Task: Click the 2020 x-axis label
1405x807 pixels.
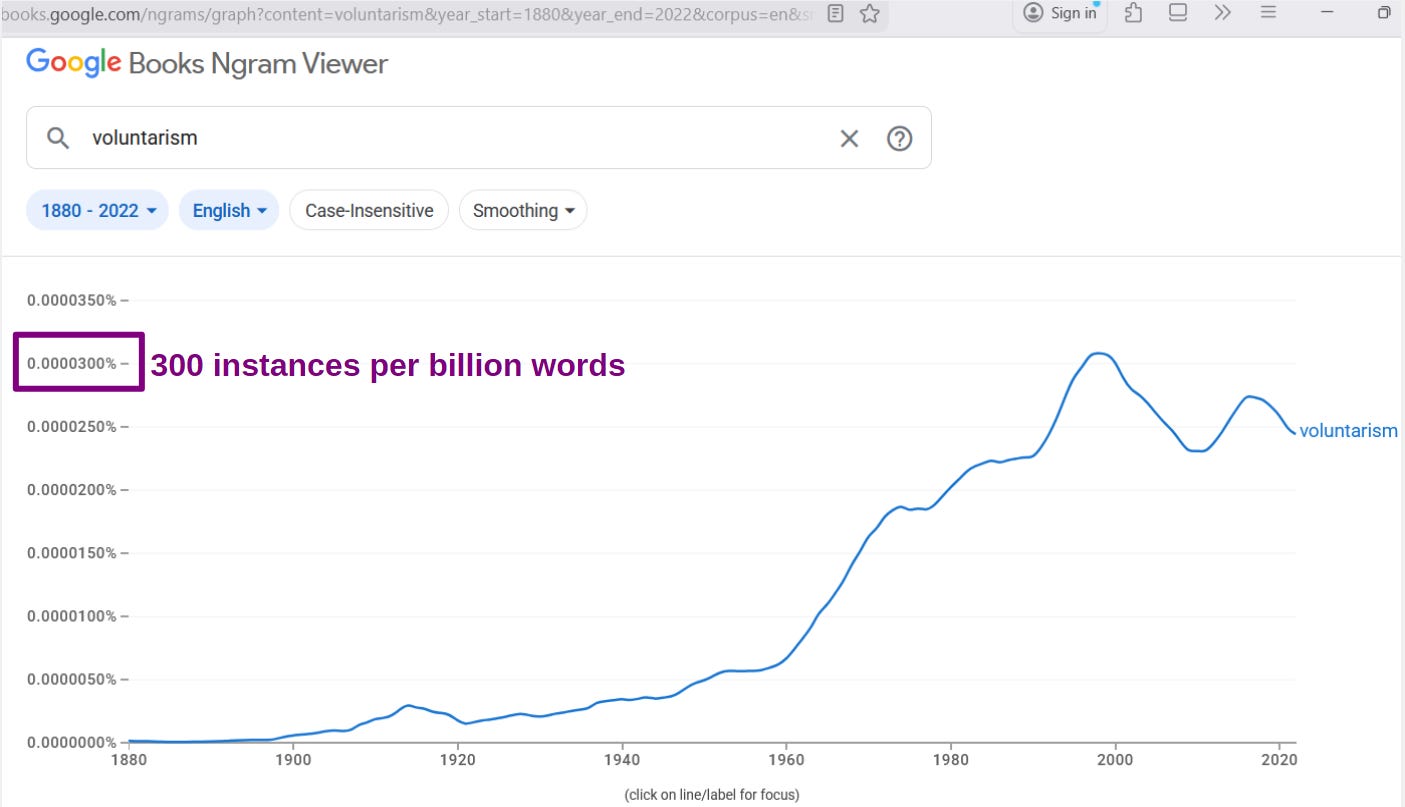Action: pyautogui.click(x=1279, y=760)
